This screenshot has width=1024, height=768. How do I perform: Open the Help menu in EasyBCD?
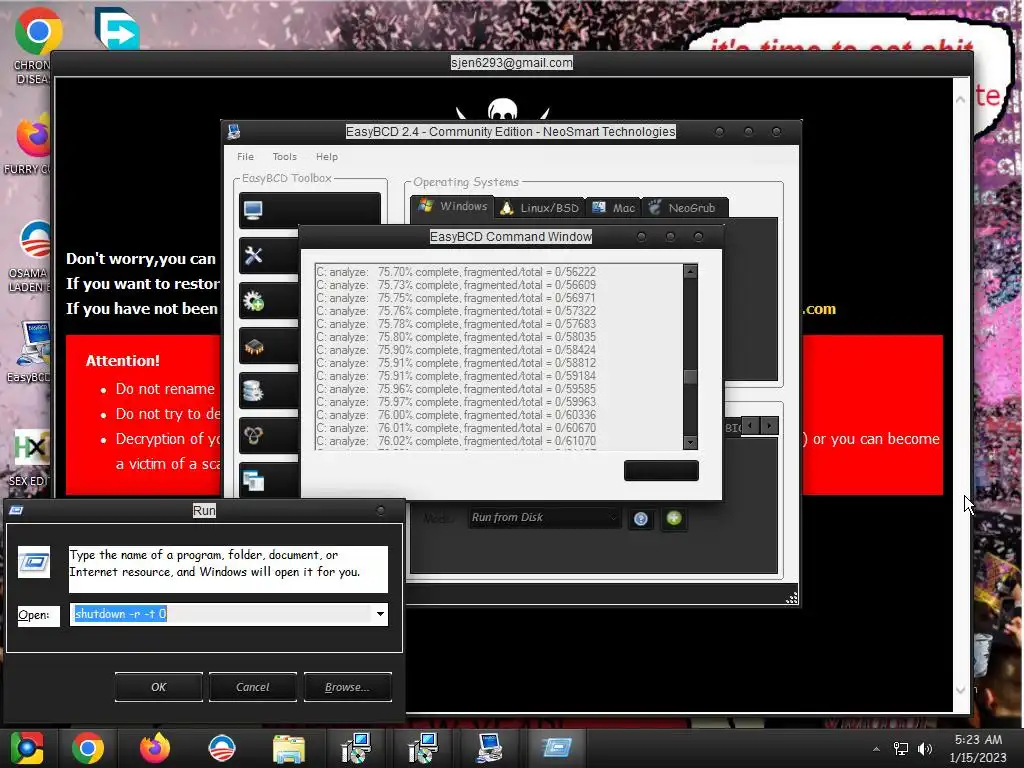[x=327, y=157]
